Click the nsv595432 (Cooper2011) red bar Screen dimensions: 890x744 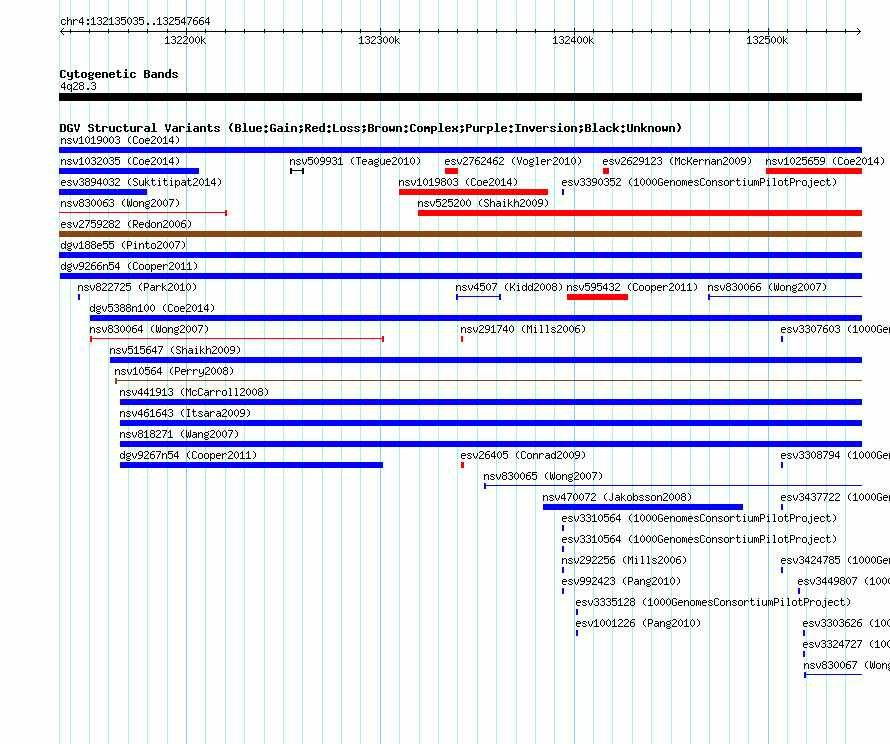pos(597,297)
